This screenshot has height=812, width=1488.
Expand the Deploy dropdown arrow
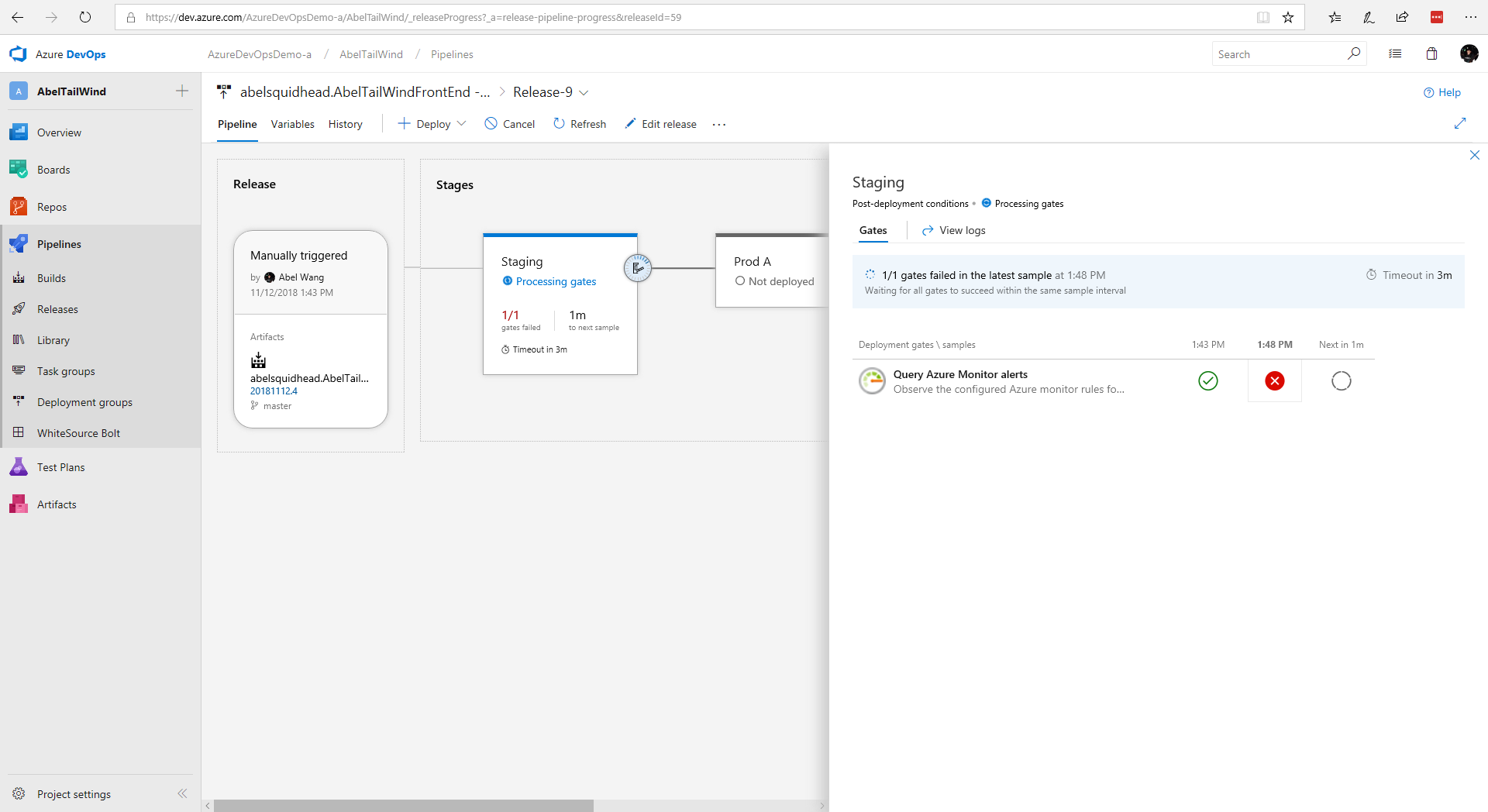pos(462,123)
